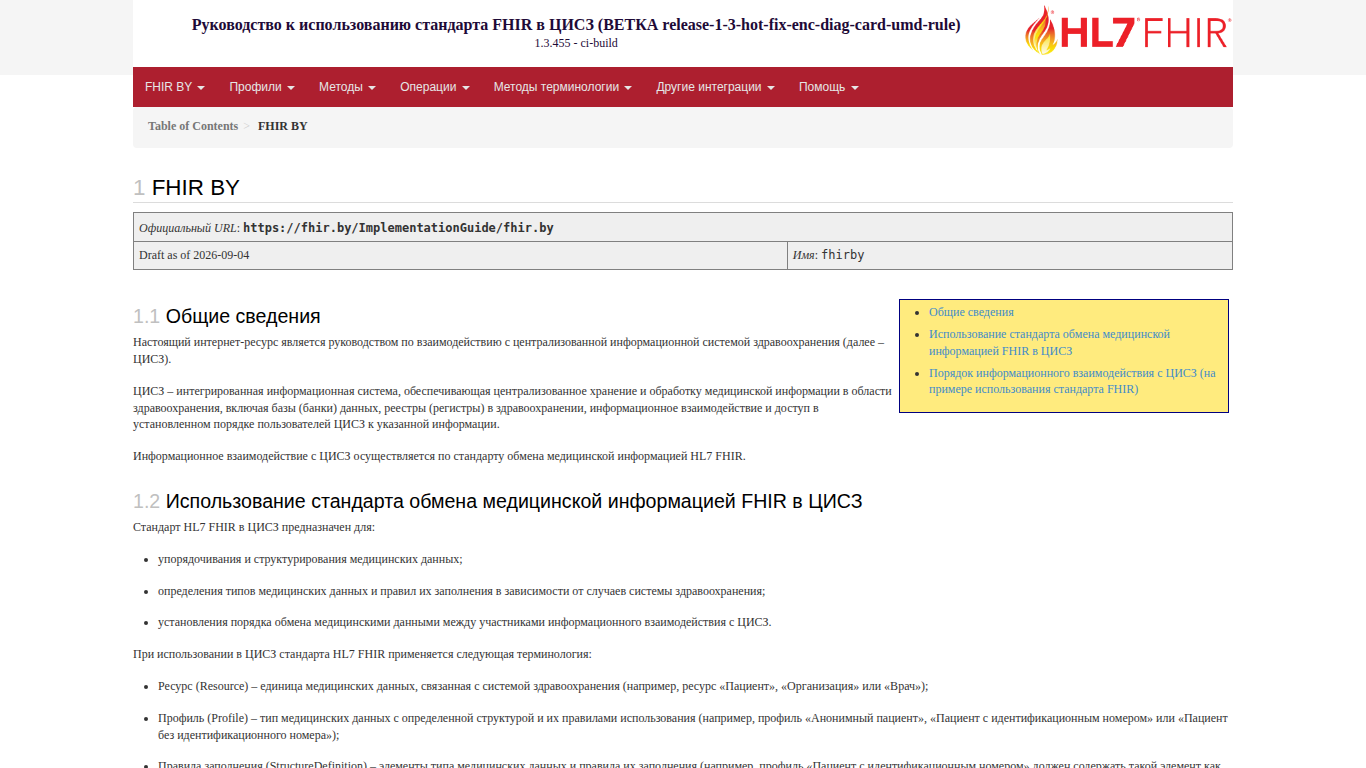Image resolution: width=1366 pixels, height=768 pixels.
Task: Follow the Общие сведения contents link
Action: tap(971, 312)
